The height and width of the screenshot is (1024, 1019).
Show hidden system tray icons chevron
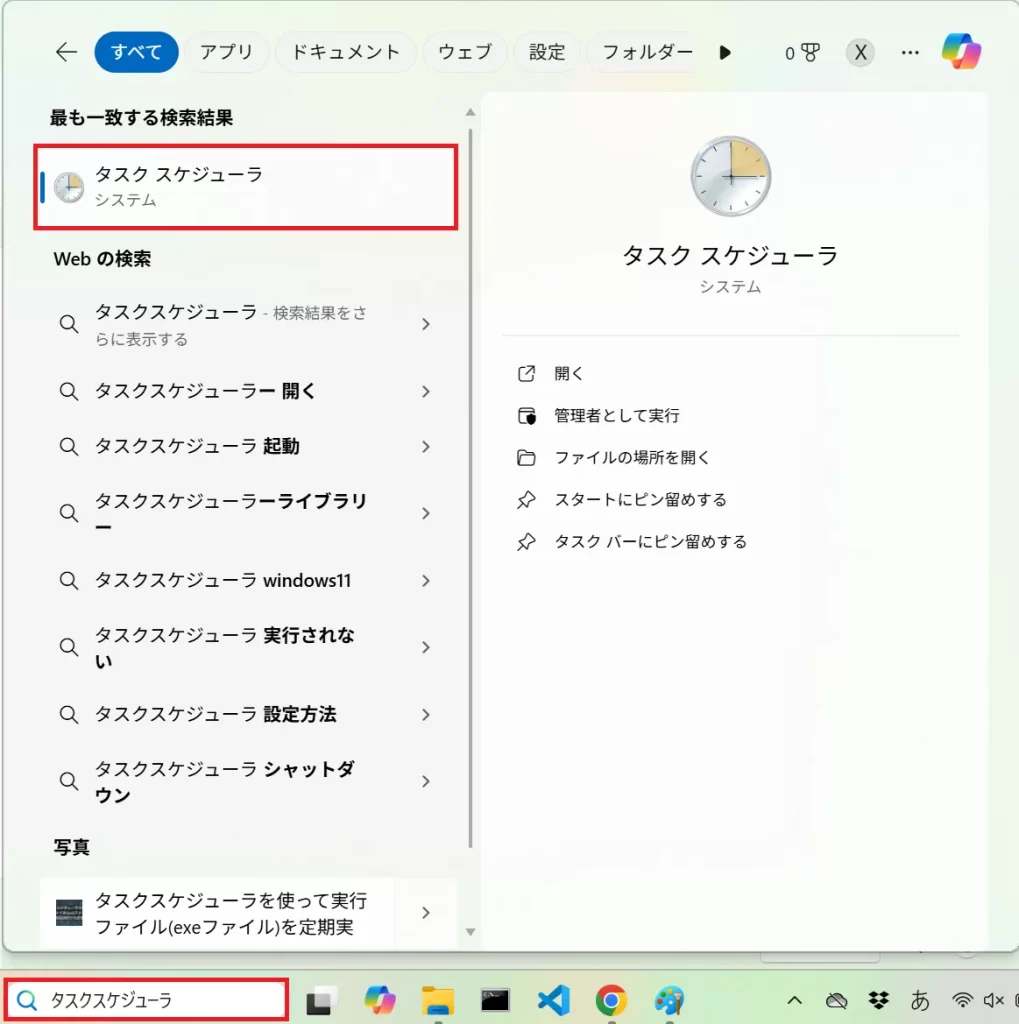pyautogui.click(x=795, y=1000)
